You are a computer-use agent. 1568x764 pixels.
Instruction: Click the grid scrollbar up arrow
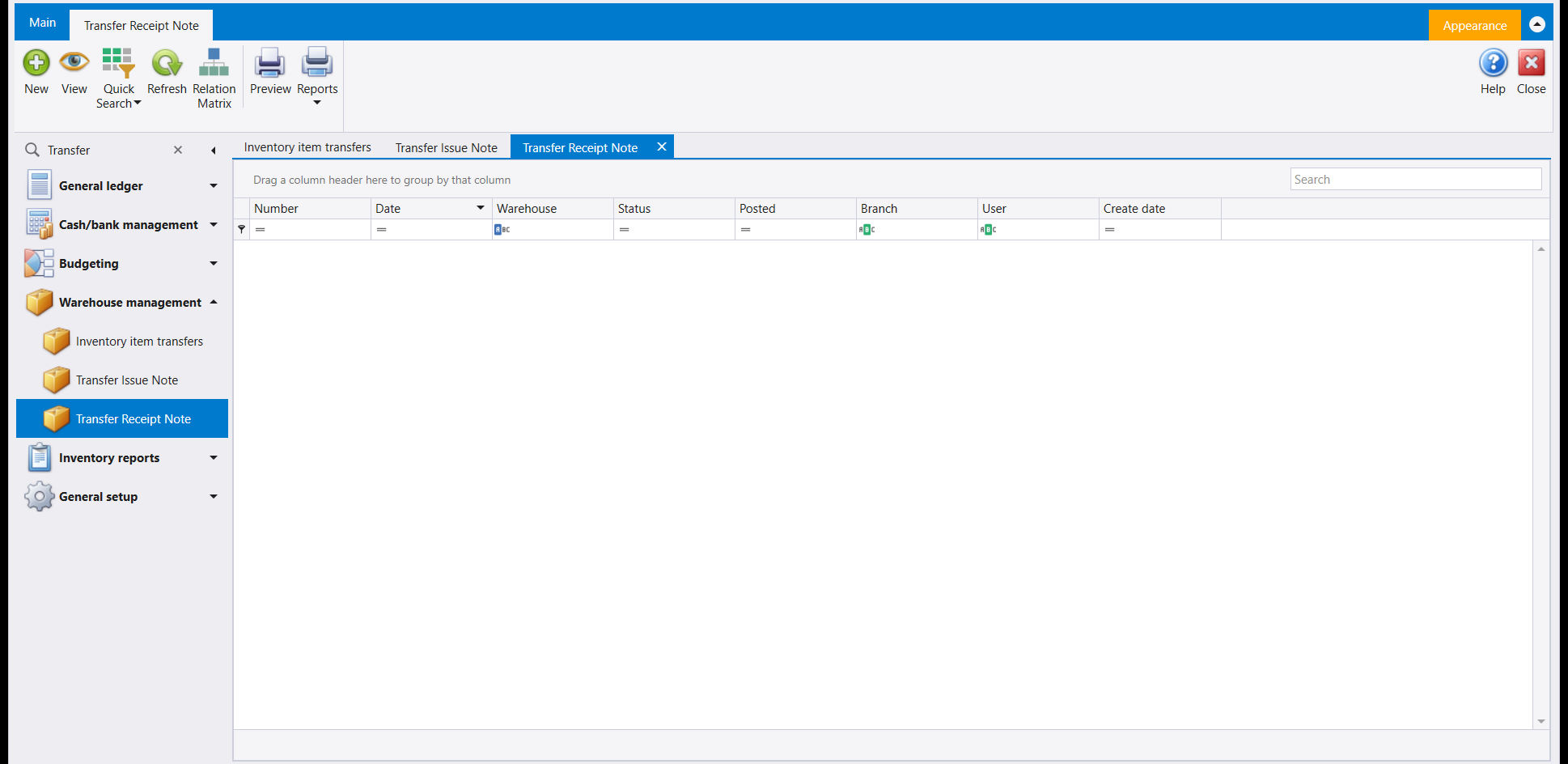click(1541, 249)
